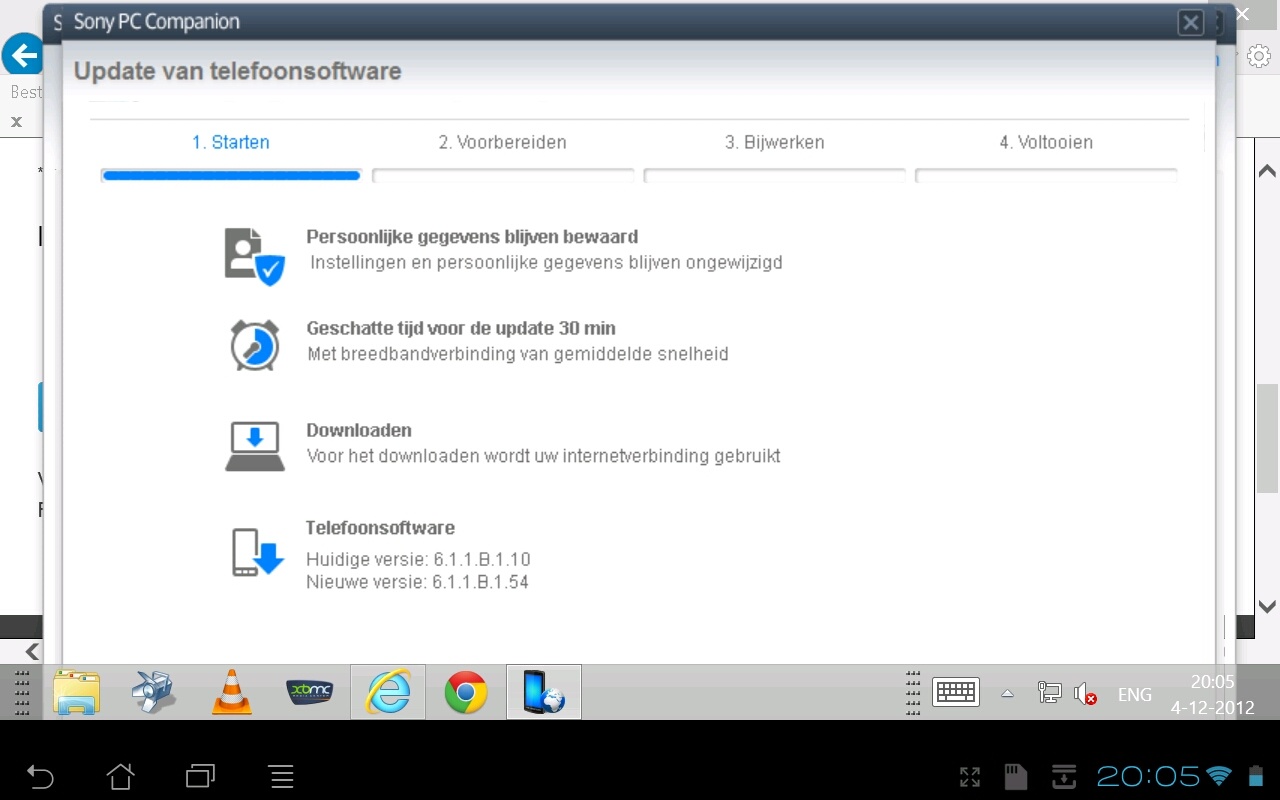Click 'Instellingen en persoonlijke gegevens blijven ongewijzigd'

(x=546, y=263)
